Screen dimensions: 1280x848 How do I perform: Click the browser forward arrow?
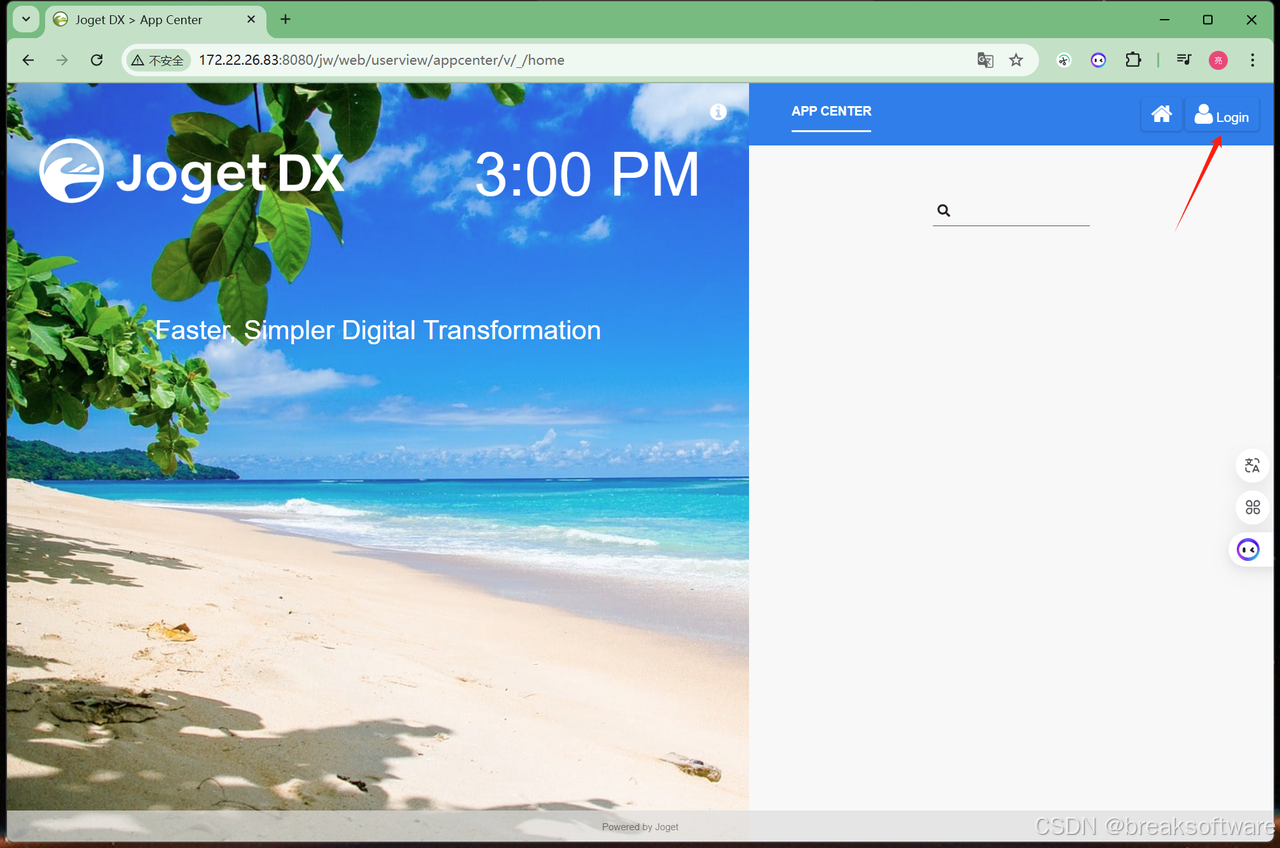[x=62, y=60]
